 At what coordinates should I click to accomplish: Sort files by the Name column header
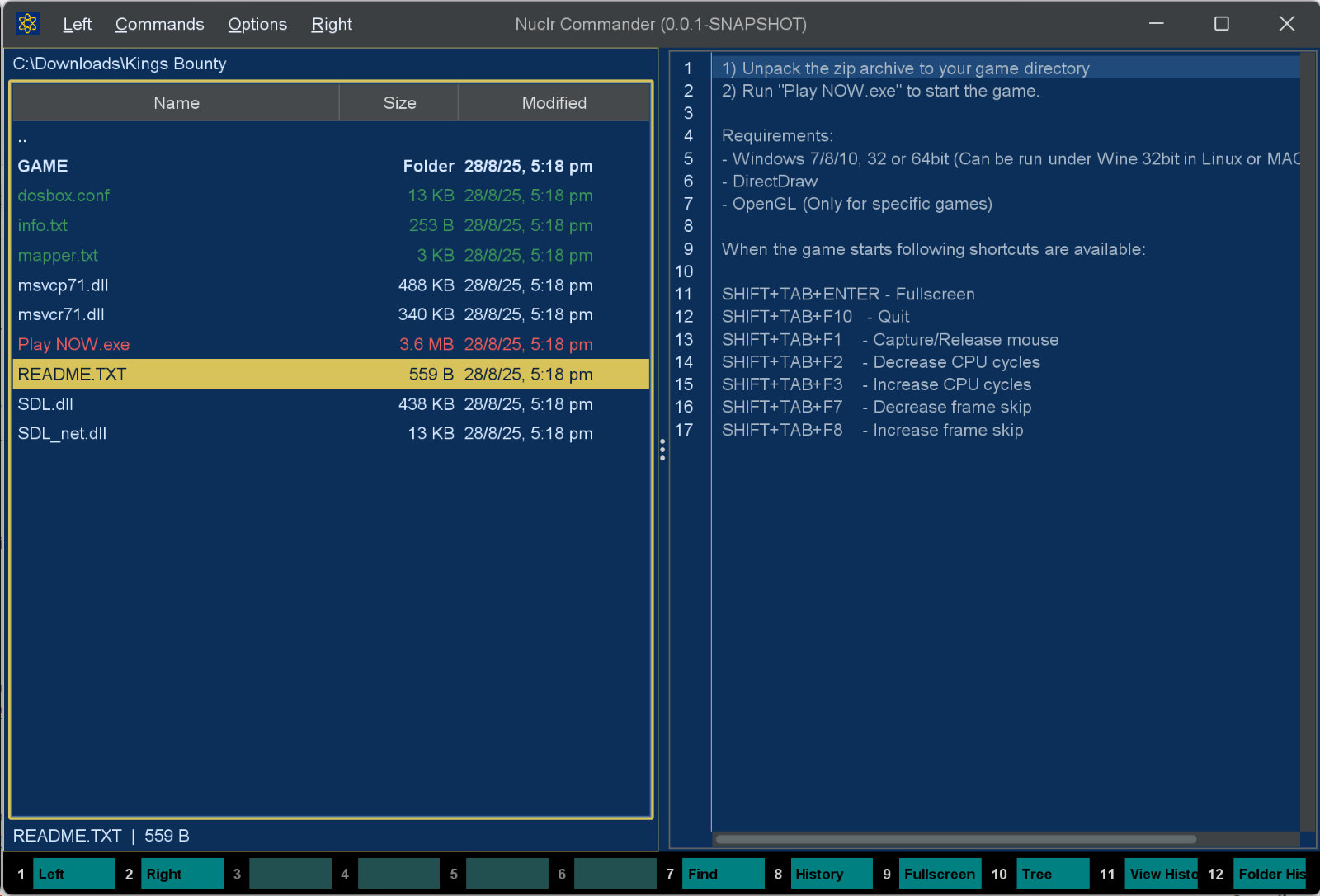pos(176,103)
